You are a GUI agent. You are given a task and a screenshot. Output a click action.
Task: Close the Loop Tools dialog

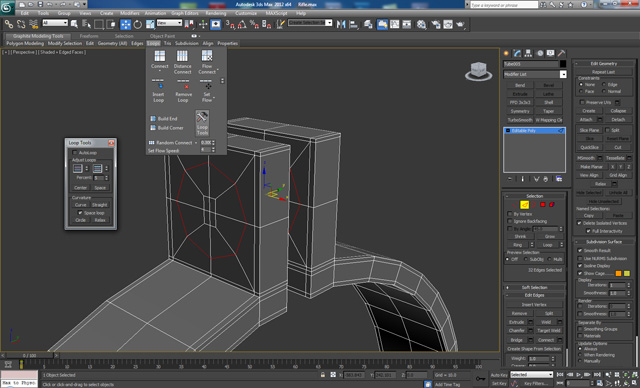111,143
